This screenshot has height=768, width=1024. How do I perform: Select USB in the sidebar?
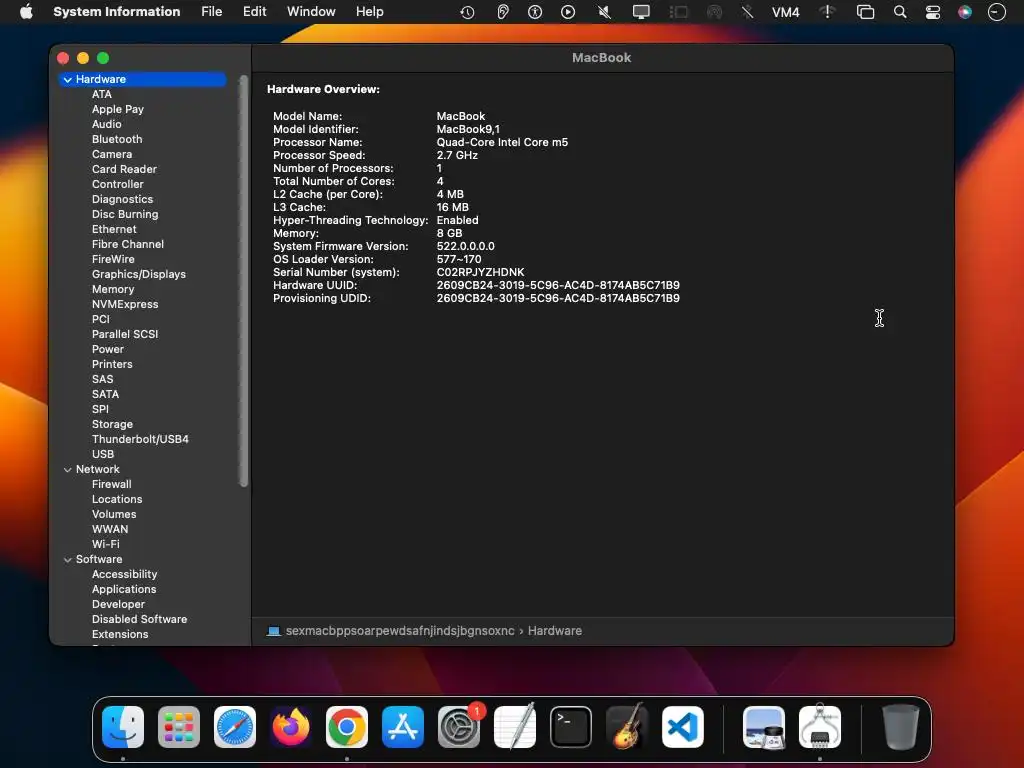pos(103,455)
